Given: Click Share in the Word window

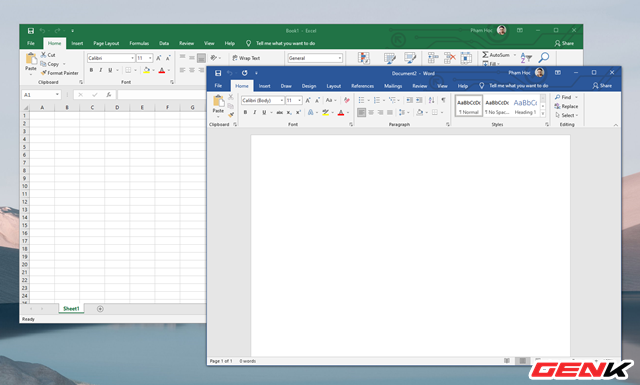Looking at the screenshot, I should click(602, 85).
